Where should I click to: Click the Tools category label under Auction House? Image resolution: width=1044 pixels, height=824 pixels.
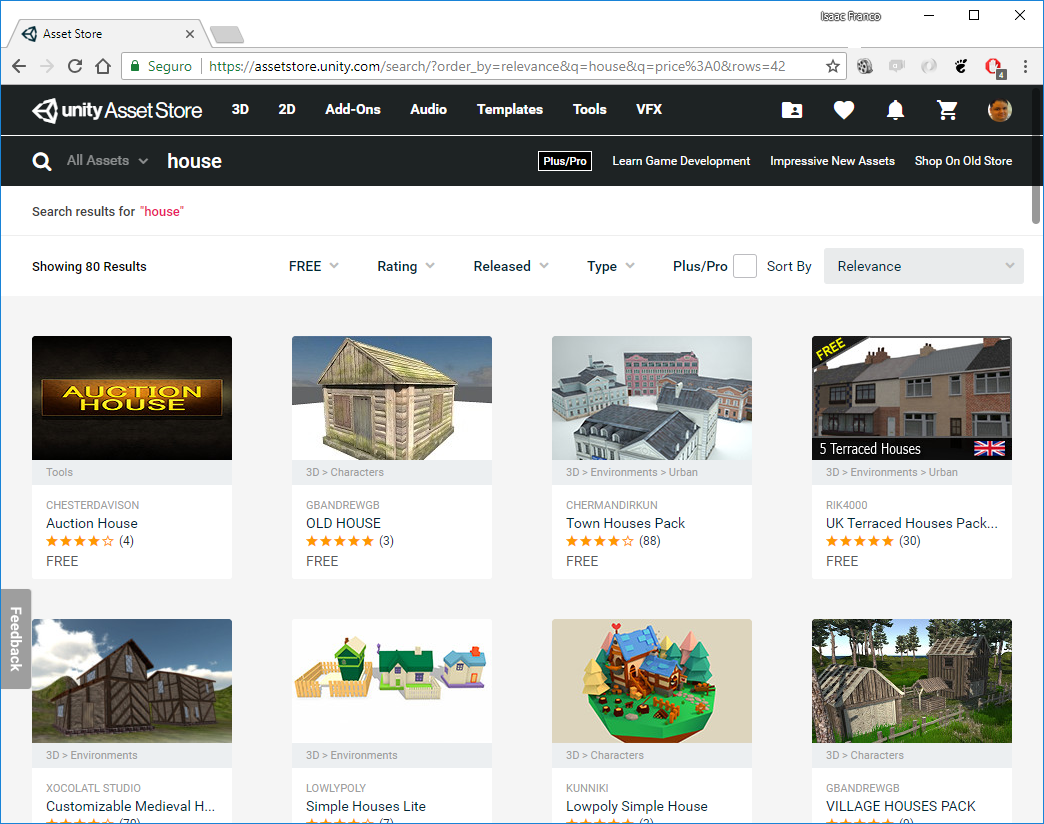(x=59, y=472)
